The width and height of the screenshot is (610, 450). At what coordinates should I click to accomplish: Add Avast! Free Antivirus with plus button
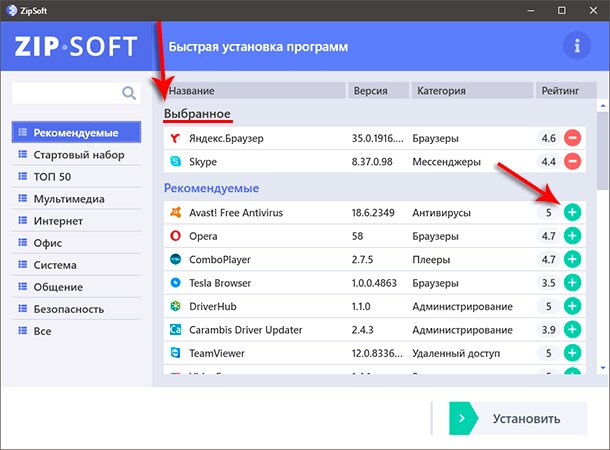572,212
